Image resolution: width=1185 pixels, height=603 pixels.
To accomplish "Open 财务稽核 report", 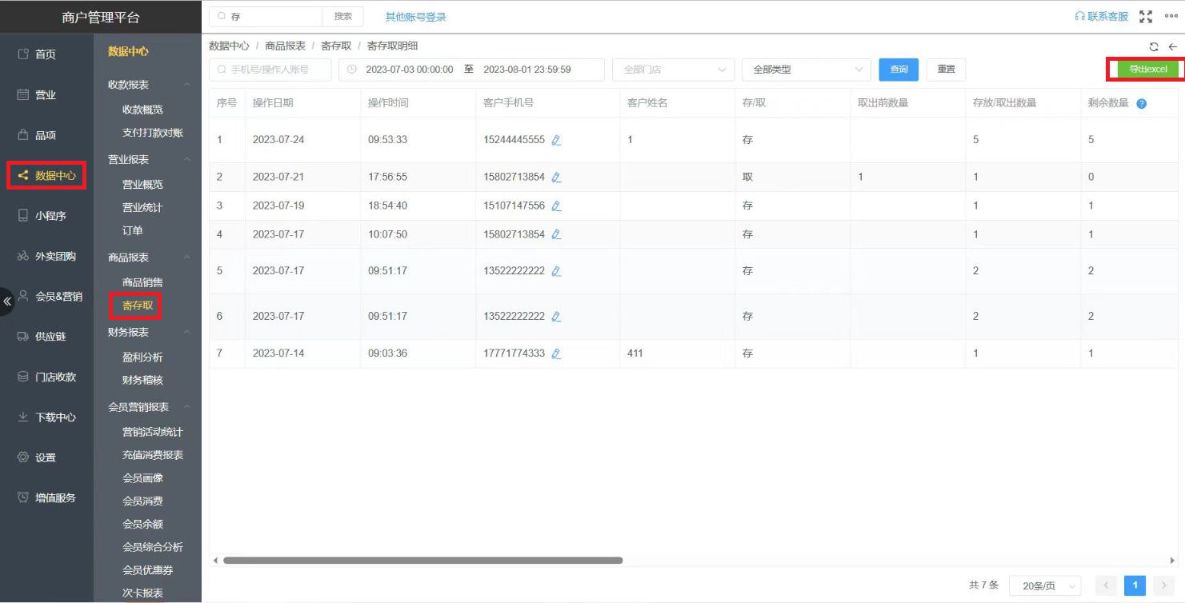I will pyautogui.click(x=143, y=380).
